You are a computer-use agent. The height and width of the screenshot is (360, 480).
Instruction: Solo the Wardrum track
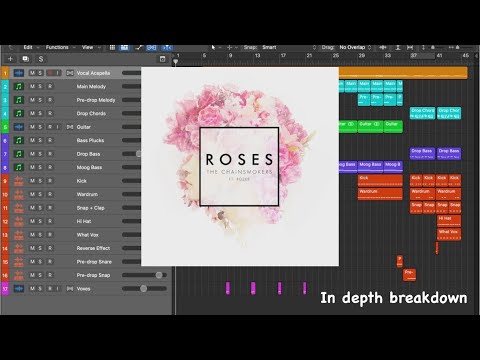[40, 194]
